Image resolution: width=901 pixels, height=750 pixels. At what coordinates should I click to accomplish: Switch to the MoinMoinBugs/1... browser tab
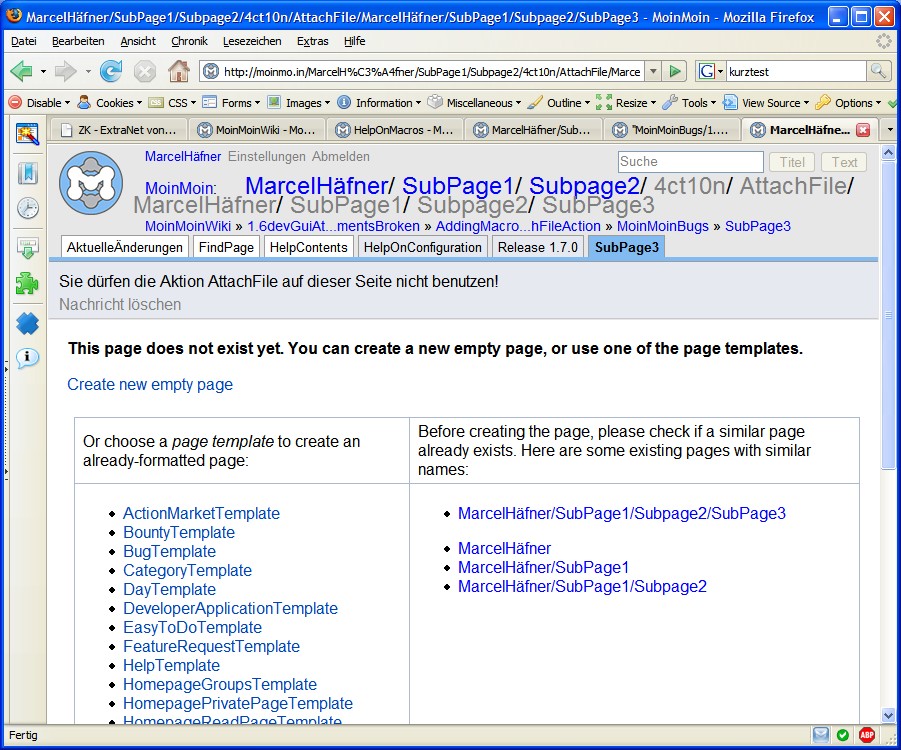click(x=671, y=130)
